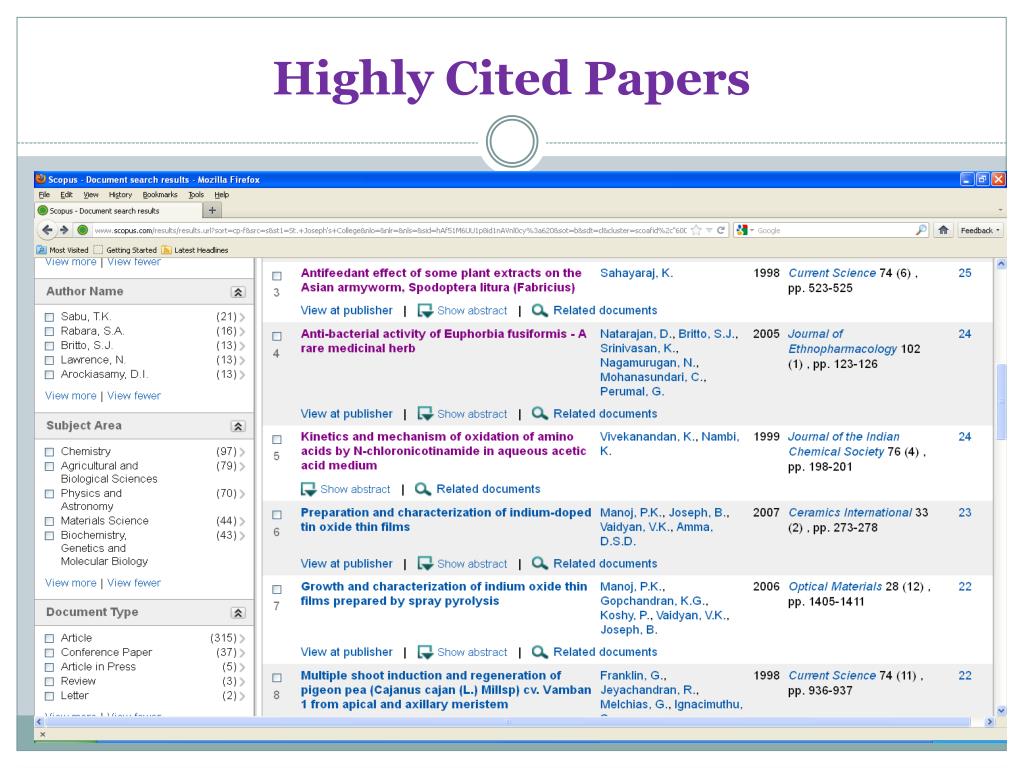Click the browser Back arrow
This screenshot has height=768, width=1024.
click(x=47, y=230)
